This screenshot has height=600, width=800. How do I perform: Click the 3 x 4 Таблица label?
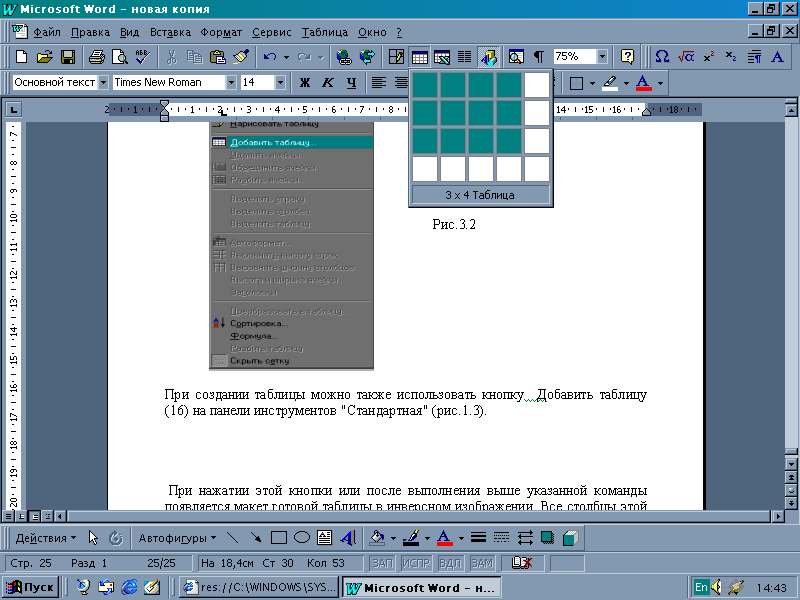480,195
